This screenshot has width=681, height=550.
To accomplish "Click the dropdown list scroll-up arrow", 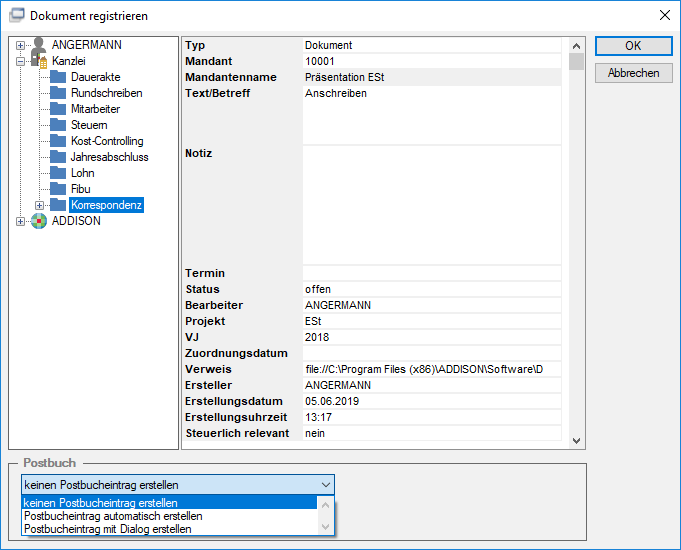I will click(326, 505).
